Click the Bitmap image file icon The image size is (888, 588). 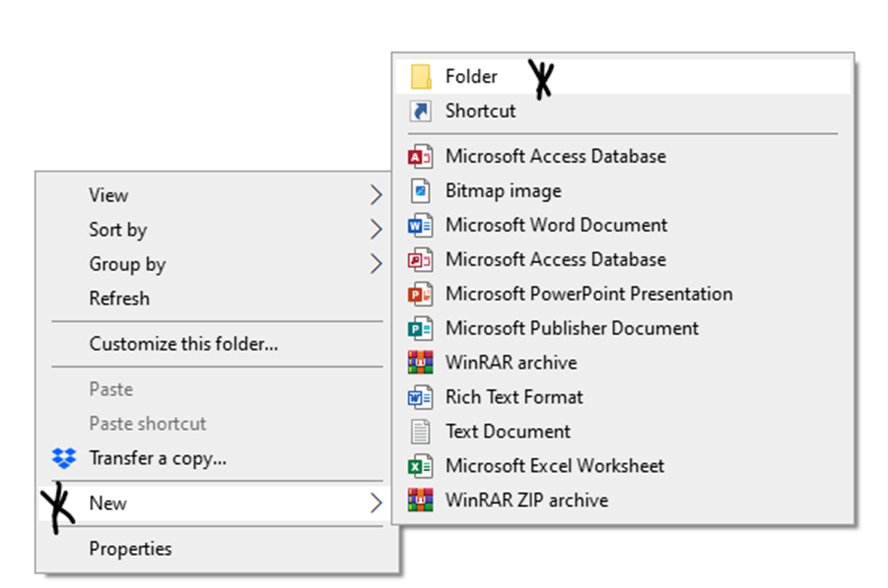point(420,191)
